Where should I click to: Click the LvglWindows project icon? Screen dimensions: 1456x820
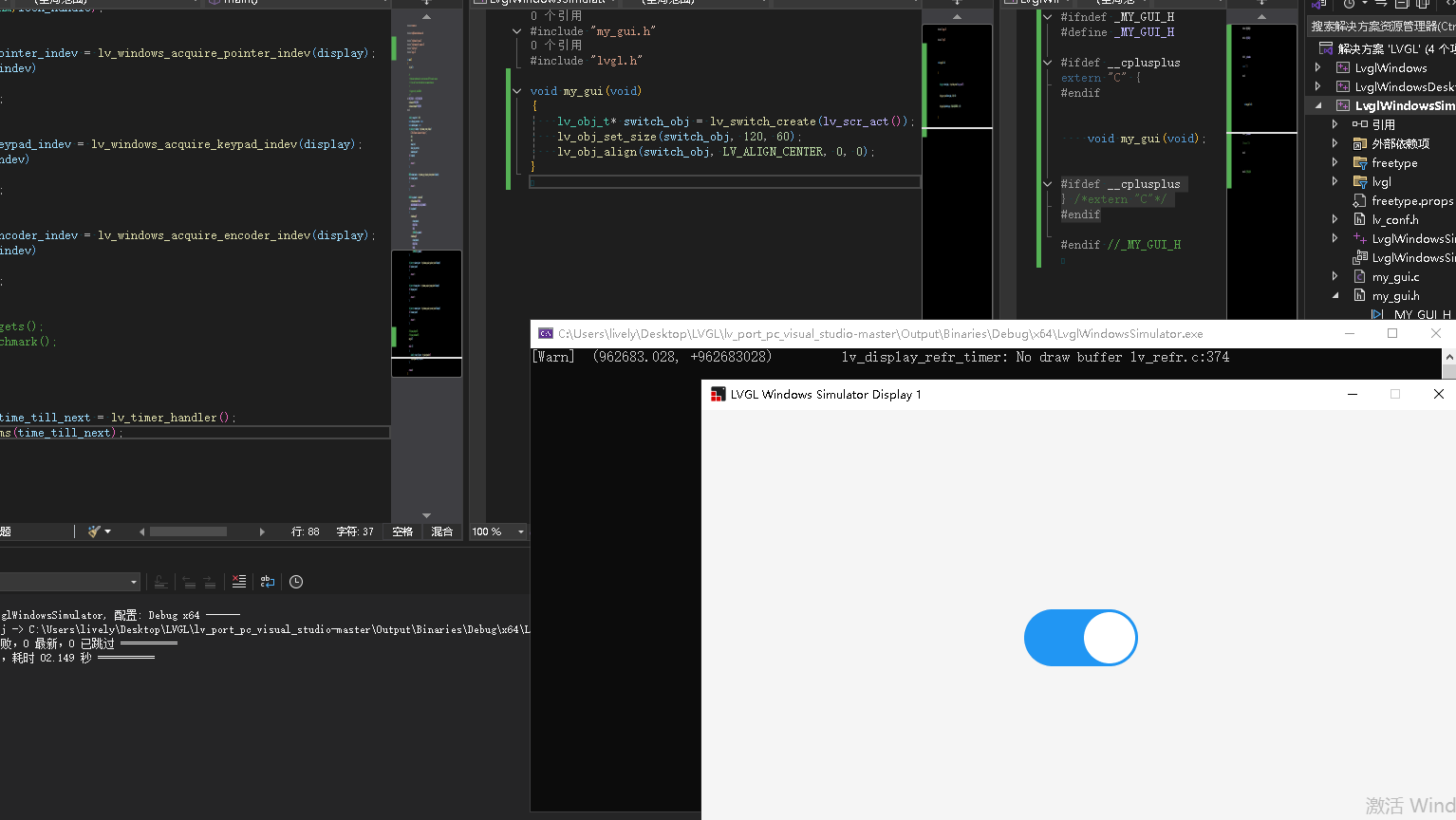tap(1343, 68)
